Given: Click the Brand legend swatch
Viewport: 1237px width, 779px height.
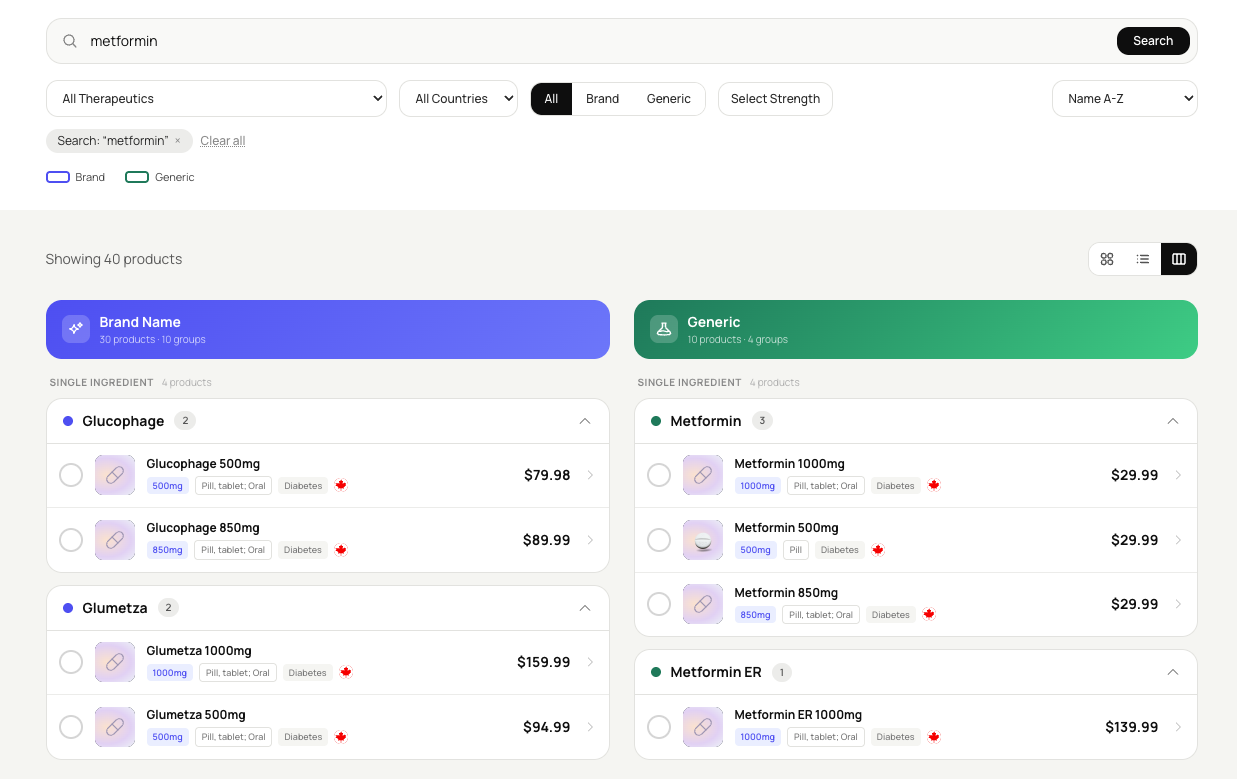Looking at the screenshot, I should 58,177.
